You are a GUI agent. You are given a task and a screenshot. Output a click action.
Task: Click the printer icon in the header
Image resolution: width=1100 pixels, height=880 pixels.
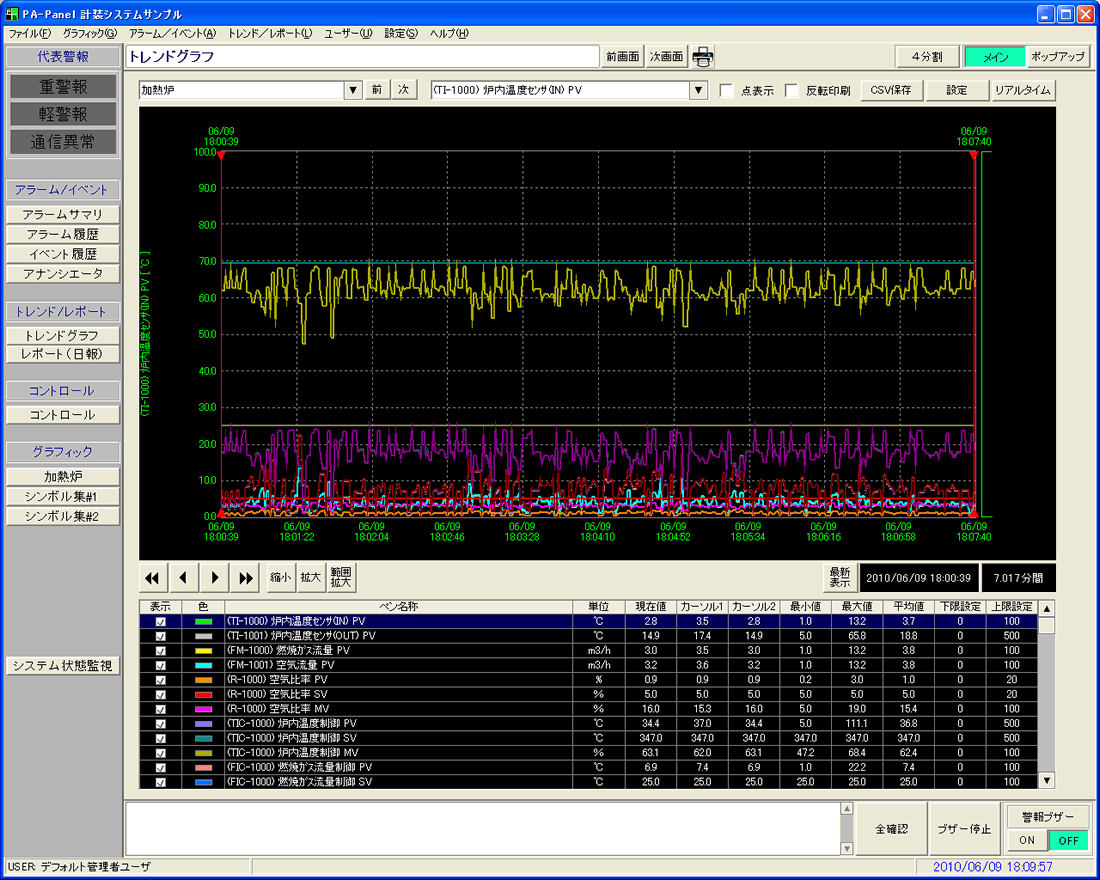pyautogui.click(x=703, y=57)
